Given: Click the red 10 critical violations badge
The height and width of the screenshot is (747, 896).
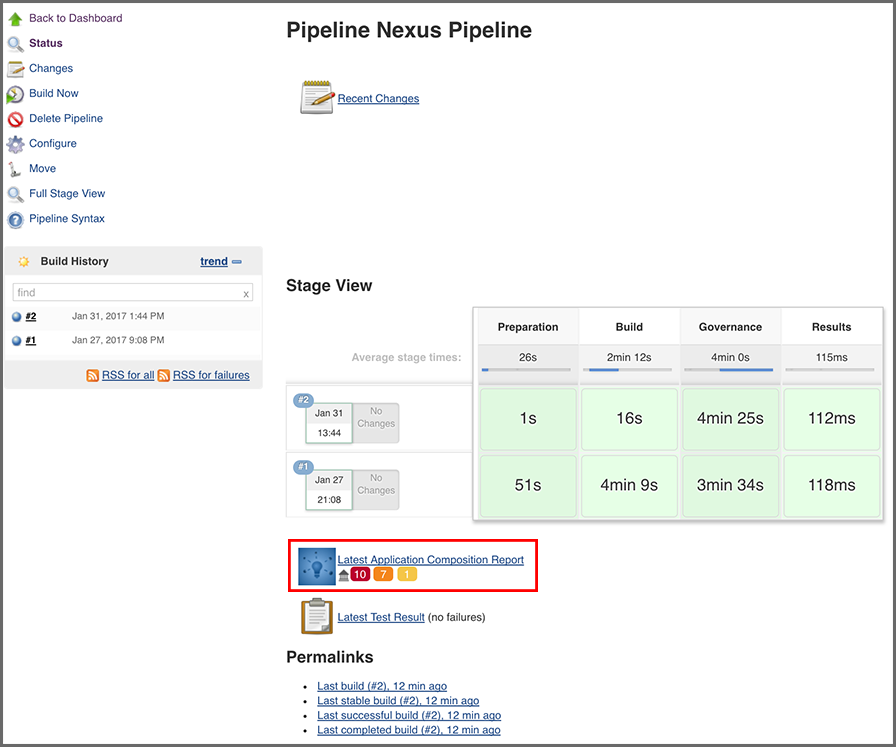Looking at the screenshot, I should (360, 574).
